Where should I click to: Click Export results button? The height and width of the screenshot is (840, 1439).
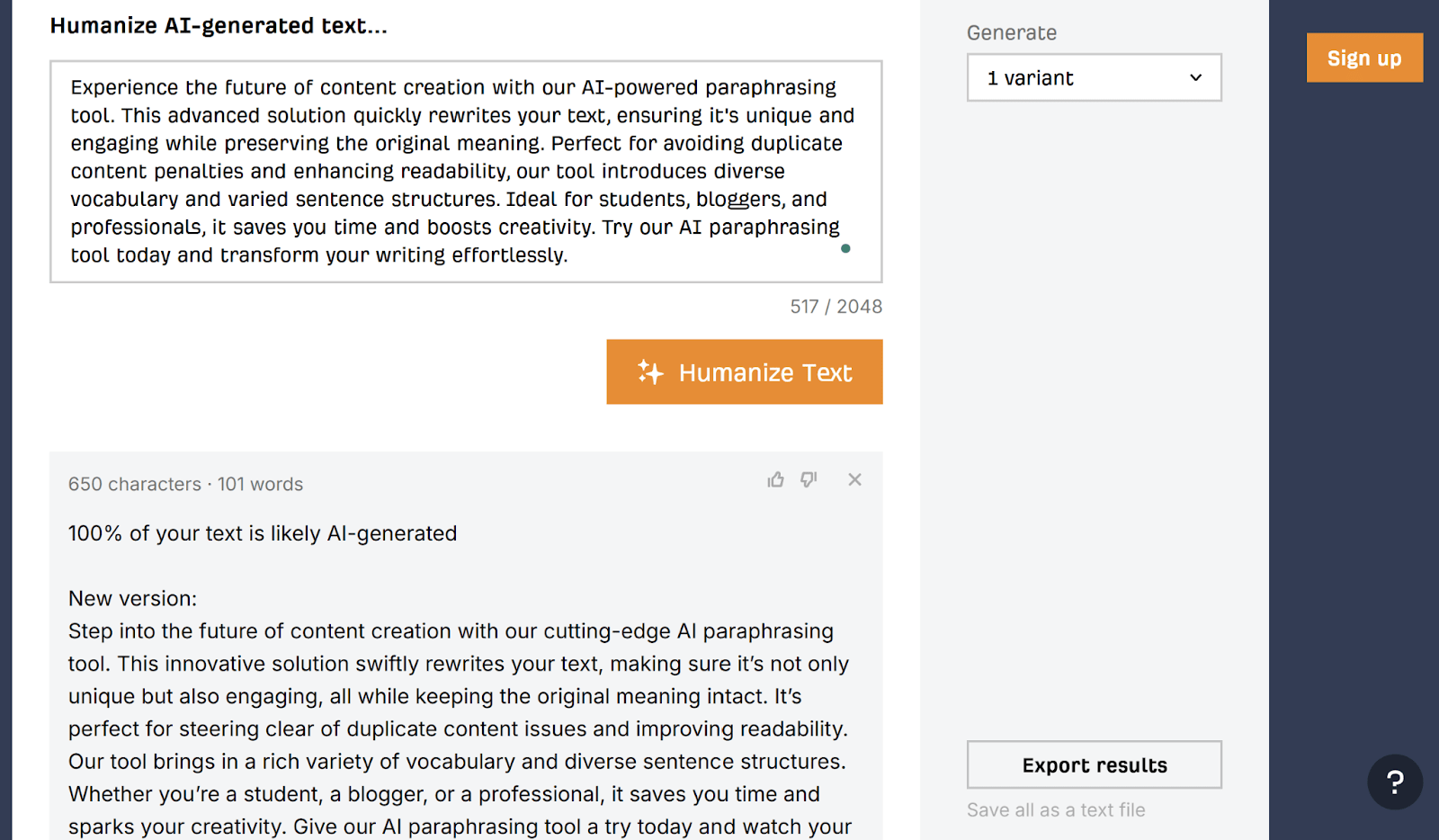point(1094,764)
